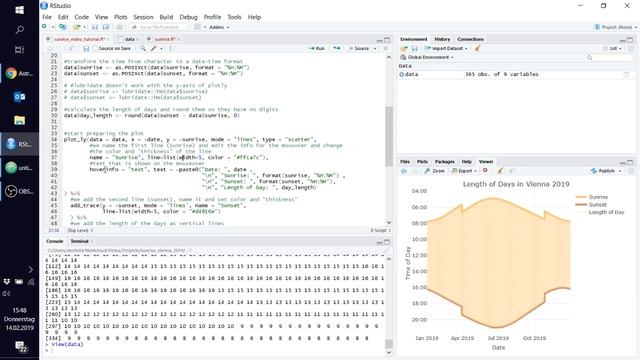Screen dimensions: 640x360
Task: Click the editor's save disk icon
Action: 86,49
